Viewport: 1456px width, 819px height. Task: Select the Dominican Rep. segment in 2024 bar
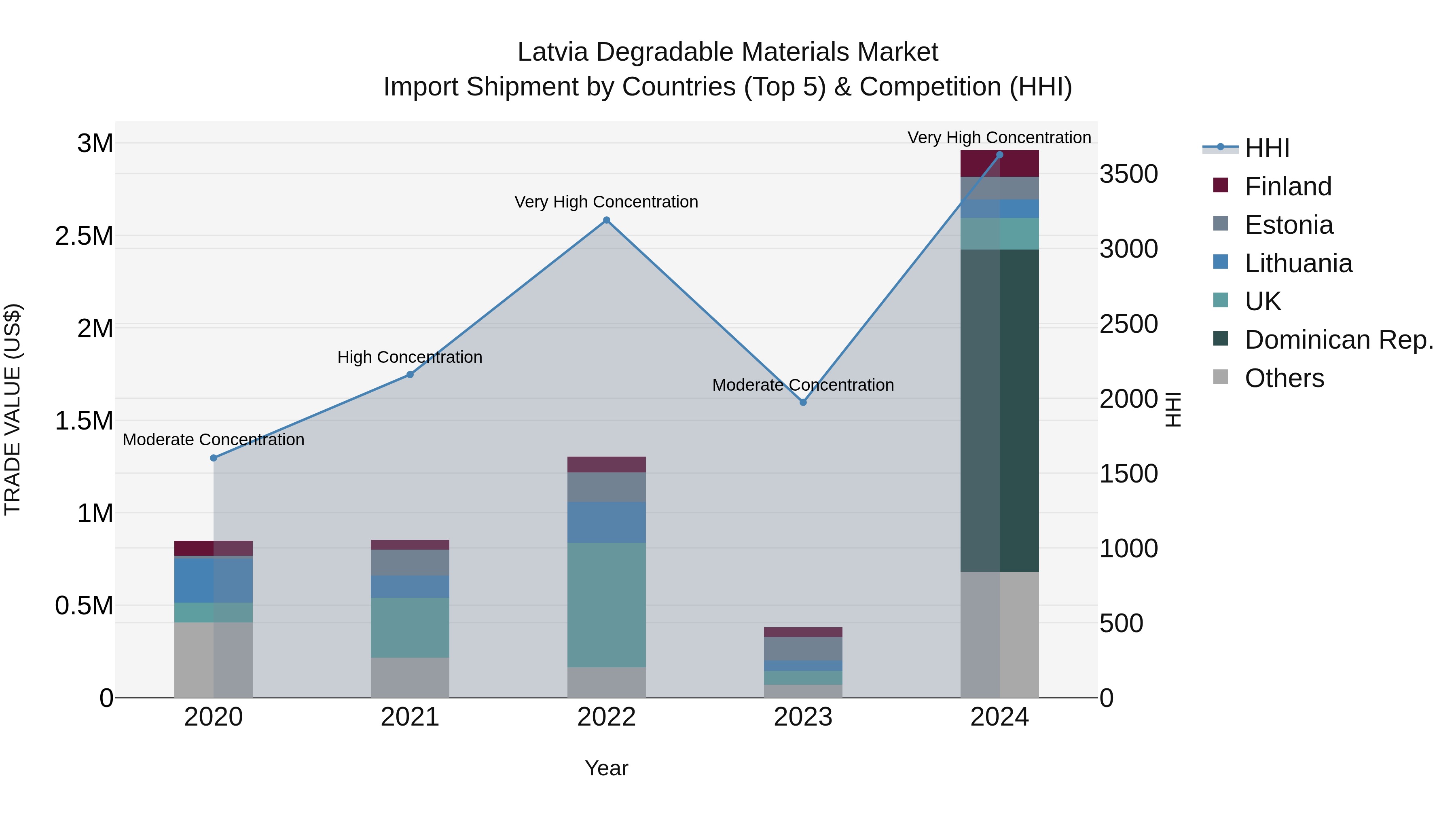point(999,411)
